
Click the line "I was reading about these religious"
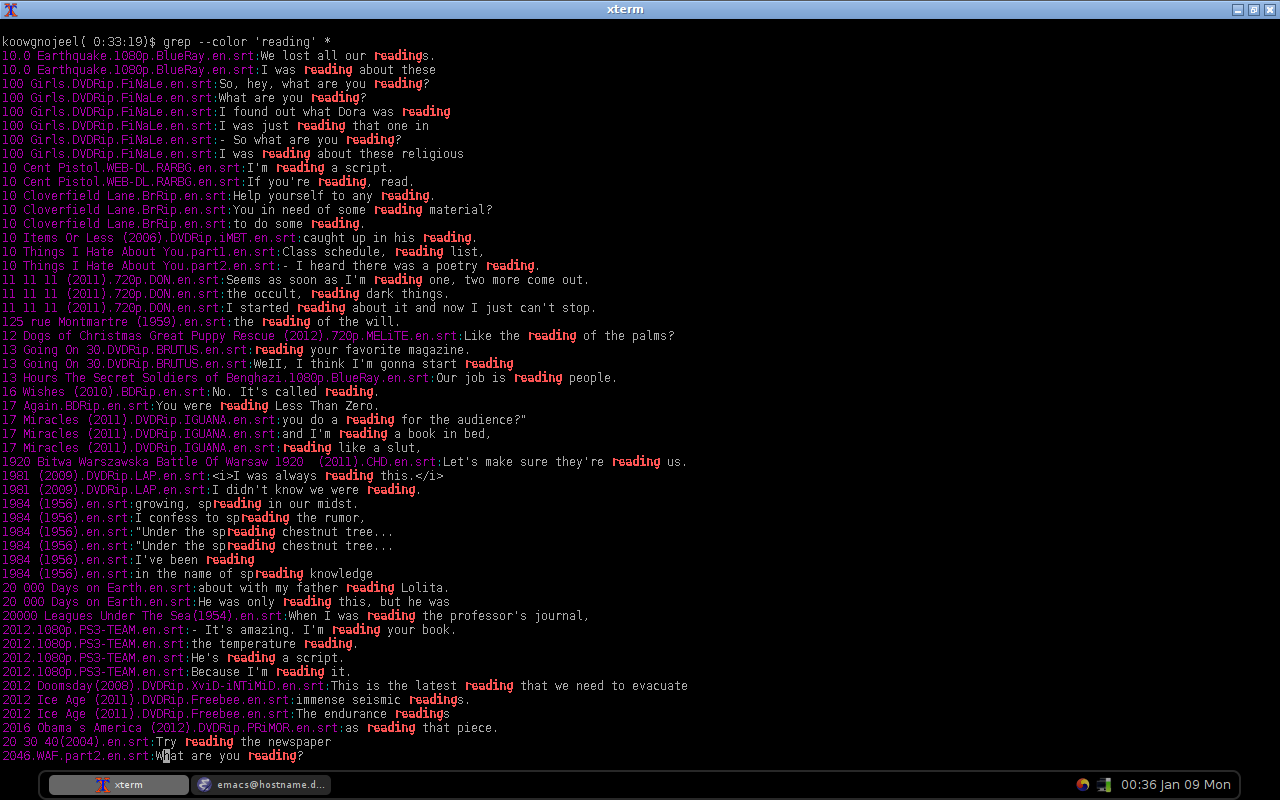coord(341,154)
